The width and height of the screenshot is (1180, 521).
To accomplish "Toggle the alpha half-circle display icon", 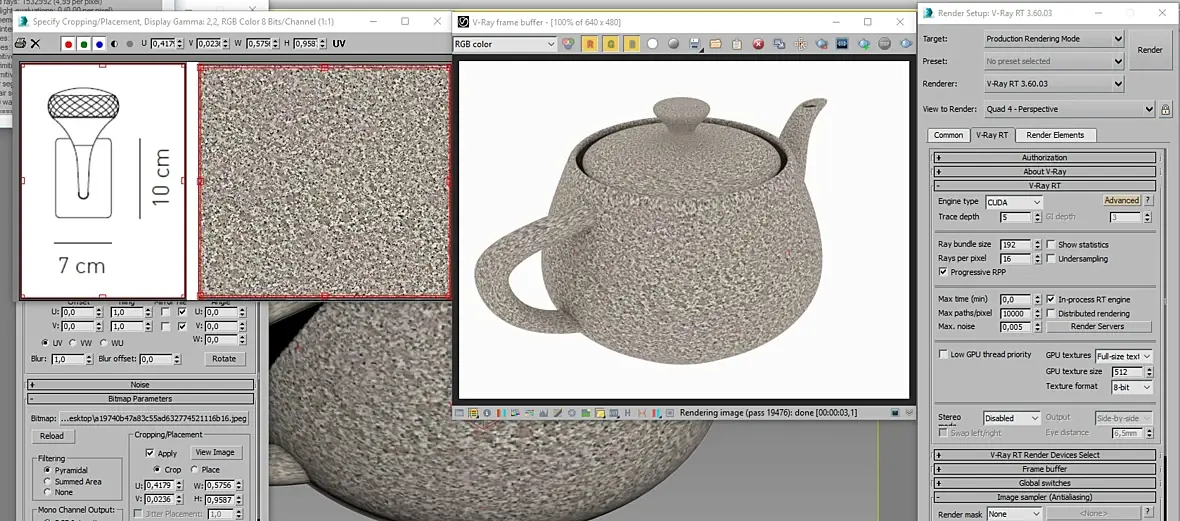I will tap(114, 44).
